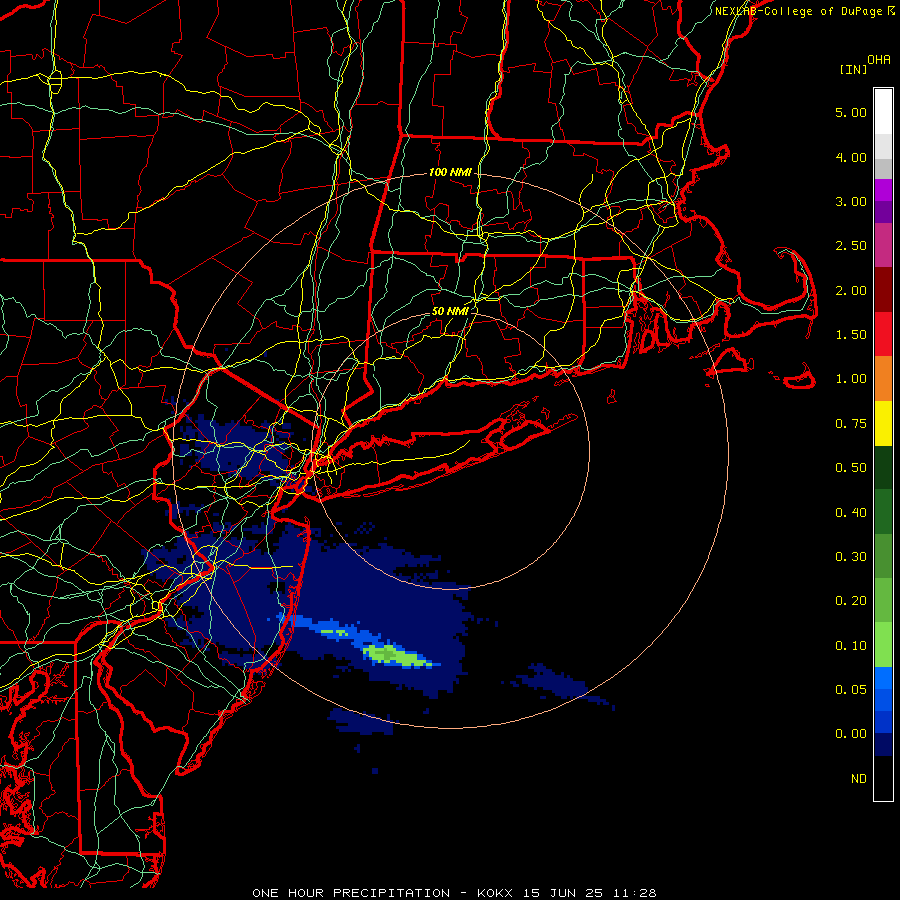The height and width of the screenshot is (900, 900).
Task: Click the 1.00 legend value
Action: [x=851, y=379]
